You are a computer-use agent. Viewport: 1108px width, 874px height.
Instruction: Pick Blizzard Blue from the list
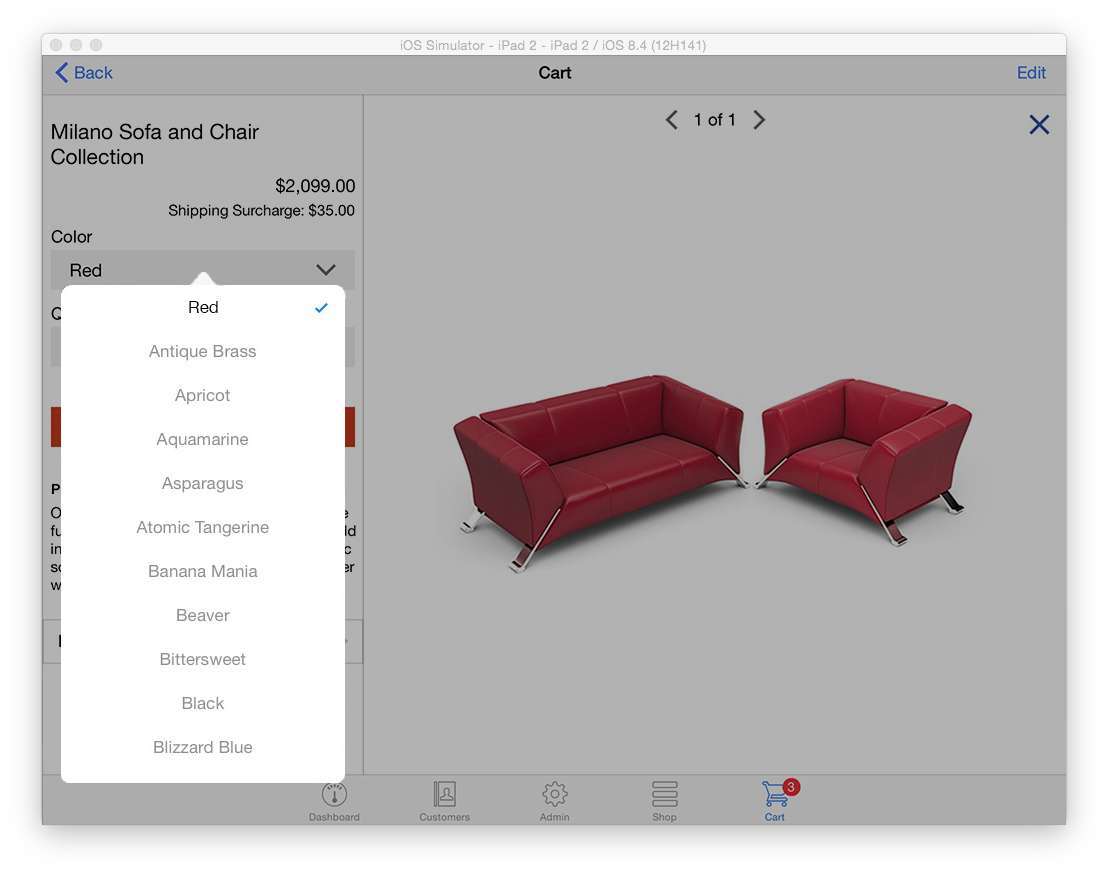203,748
